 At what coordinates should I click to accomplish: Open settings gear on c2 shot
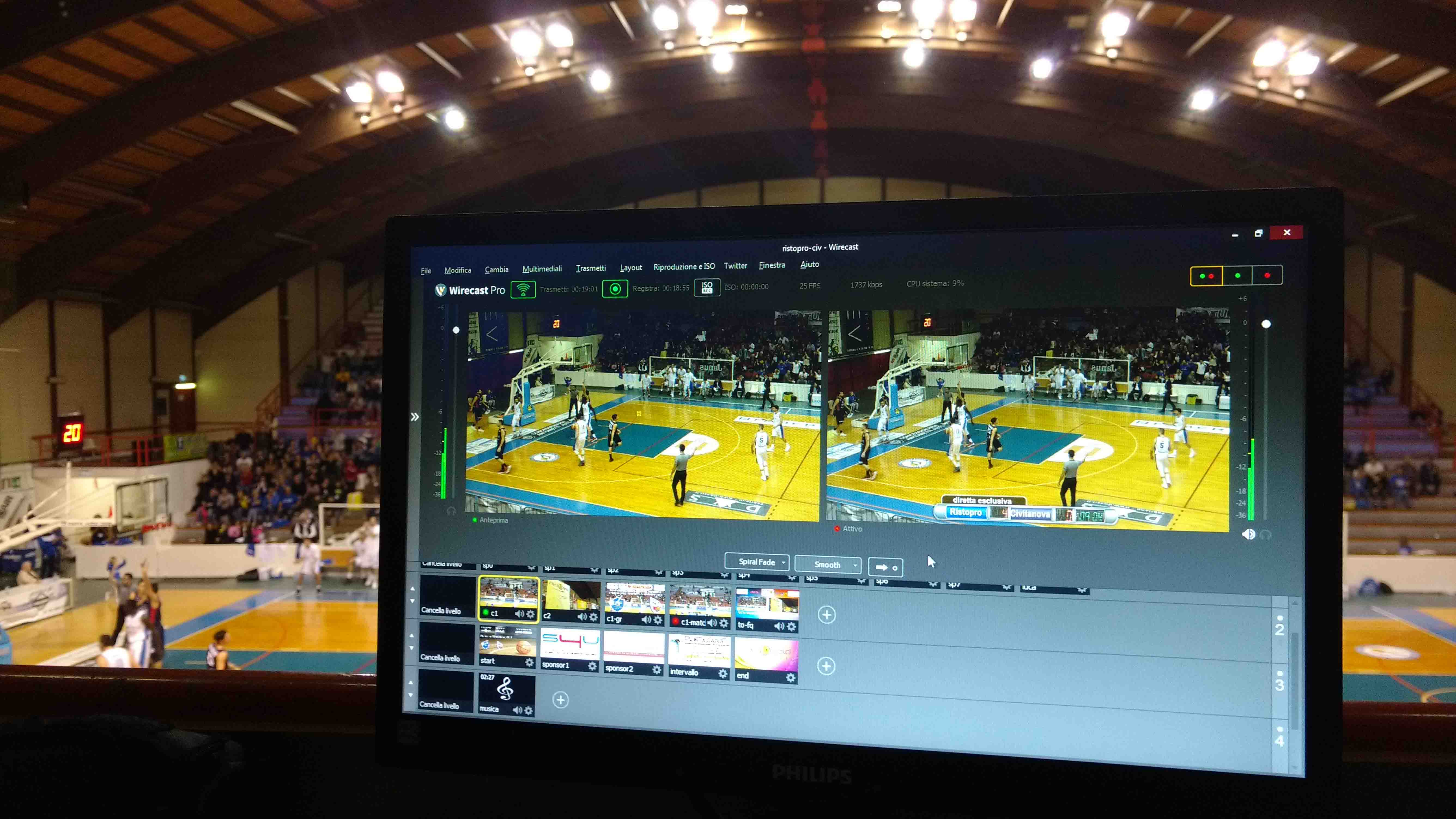click(593, 617)
